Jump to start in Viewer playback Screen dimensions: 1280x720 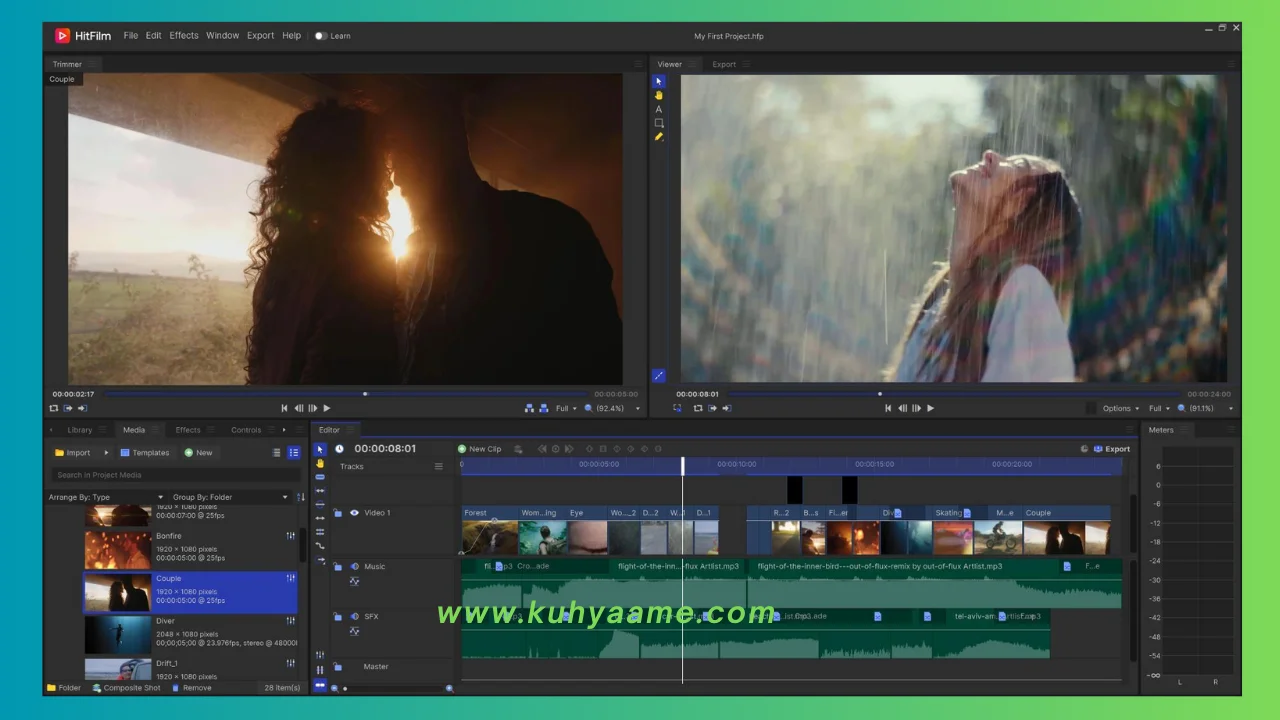pyautogui.click(x=888, y=408)
